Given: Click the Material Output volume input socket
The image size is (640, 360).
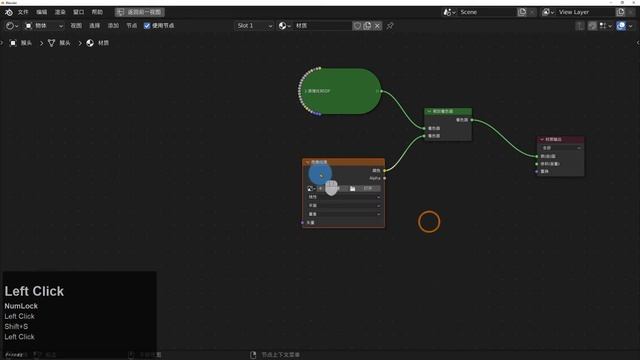Looking at the screenshot, I should [x=537, y=164].
